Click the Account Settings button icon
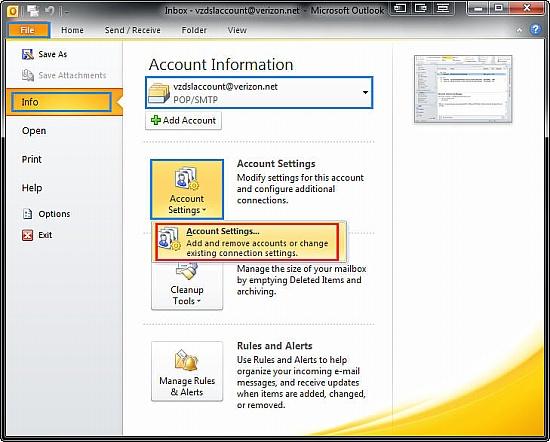The image size is (550, 442). tap(187, 179)
